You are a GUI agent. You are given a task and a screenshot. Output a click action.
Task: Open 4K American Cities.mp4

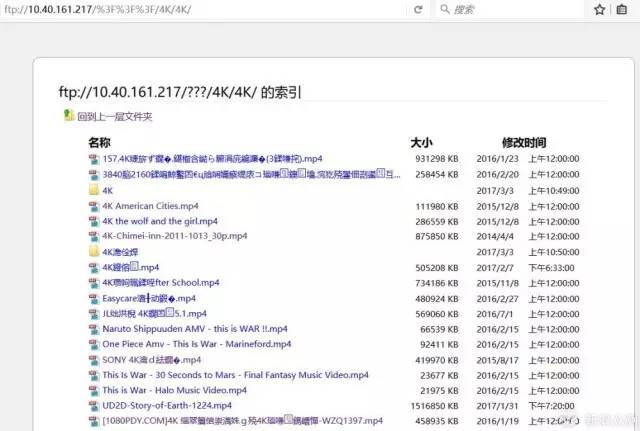150,206
